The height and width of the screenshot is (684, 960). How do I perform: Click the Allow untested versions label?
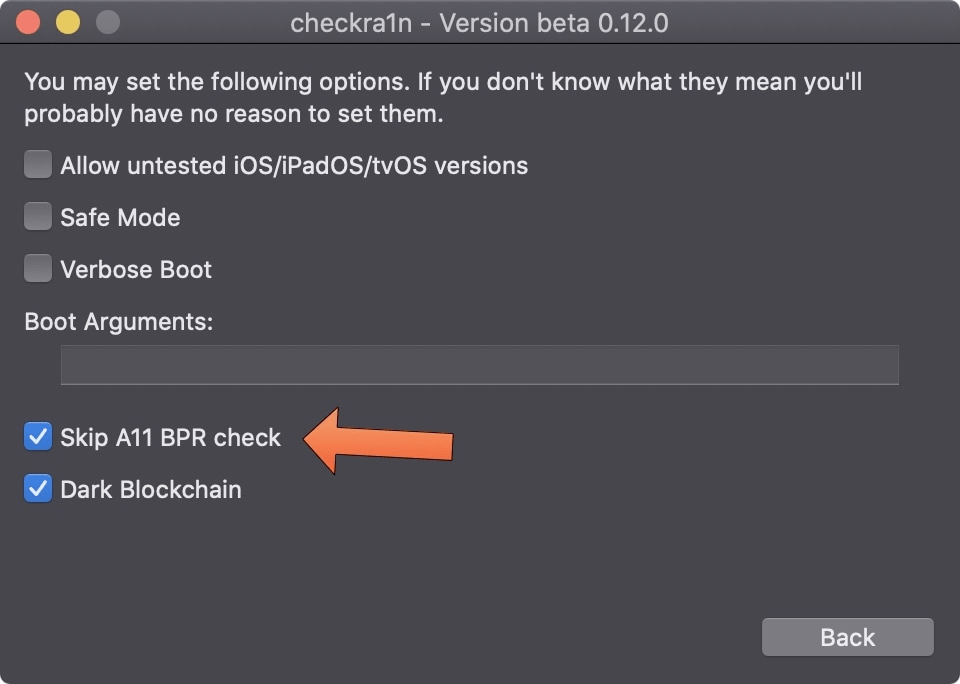pos(294,165)
